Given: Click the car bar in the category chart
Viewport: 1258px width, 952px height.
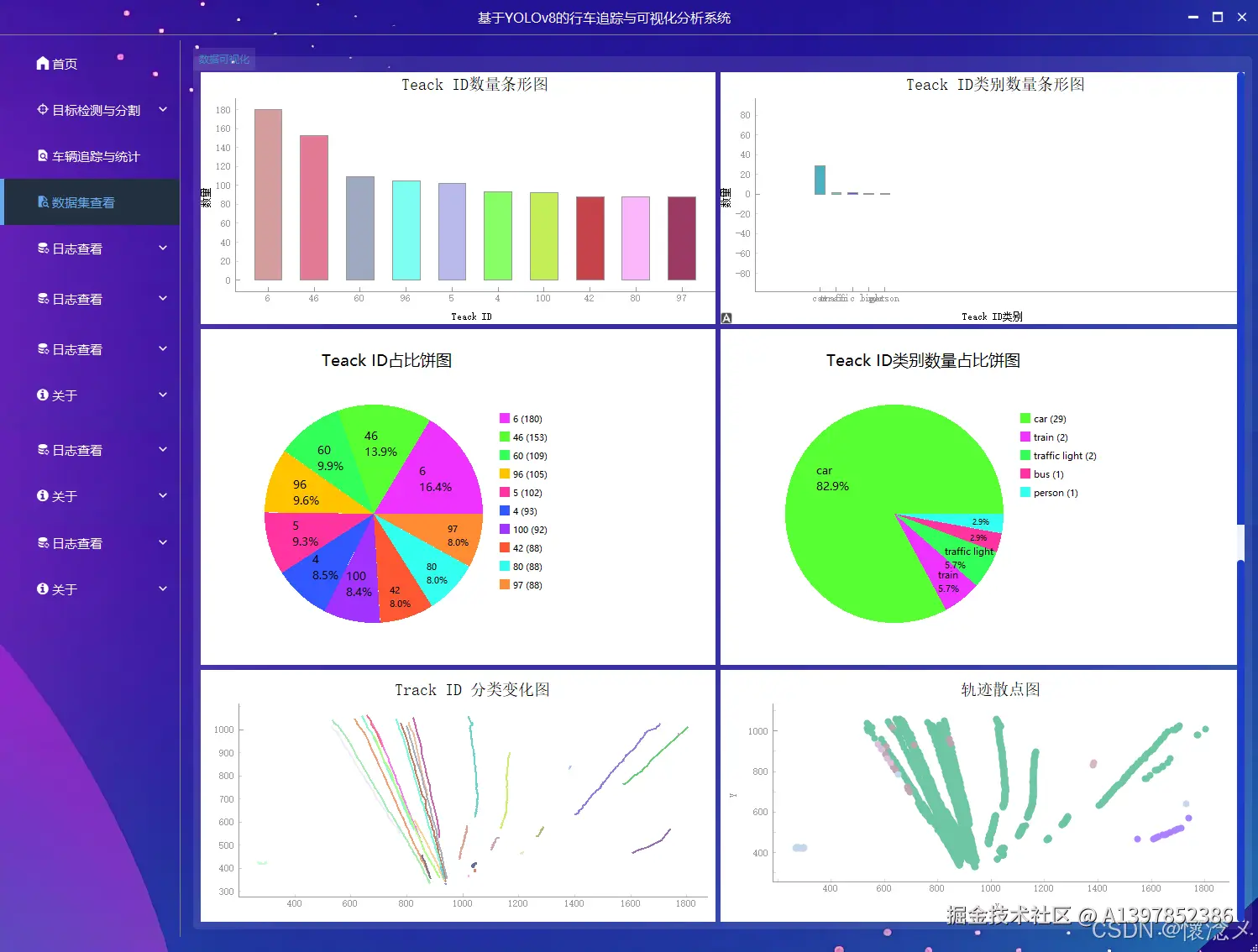Looking at the screenshot, I should click(820, 180).
